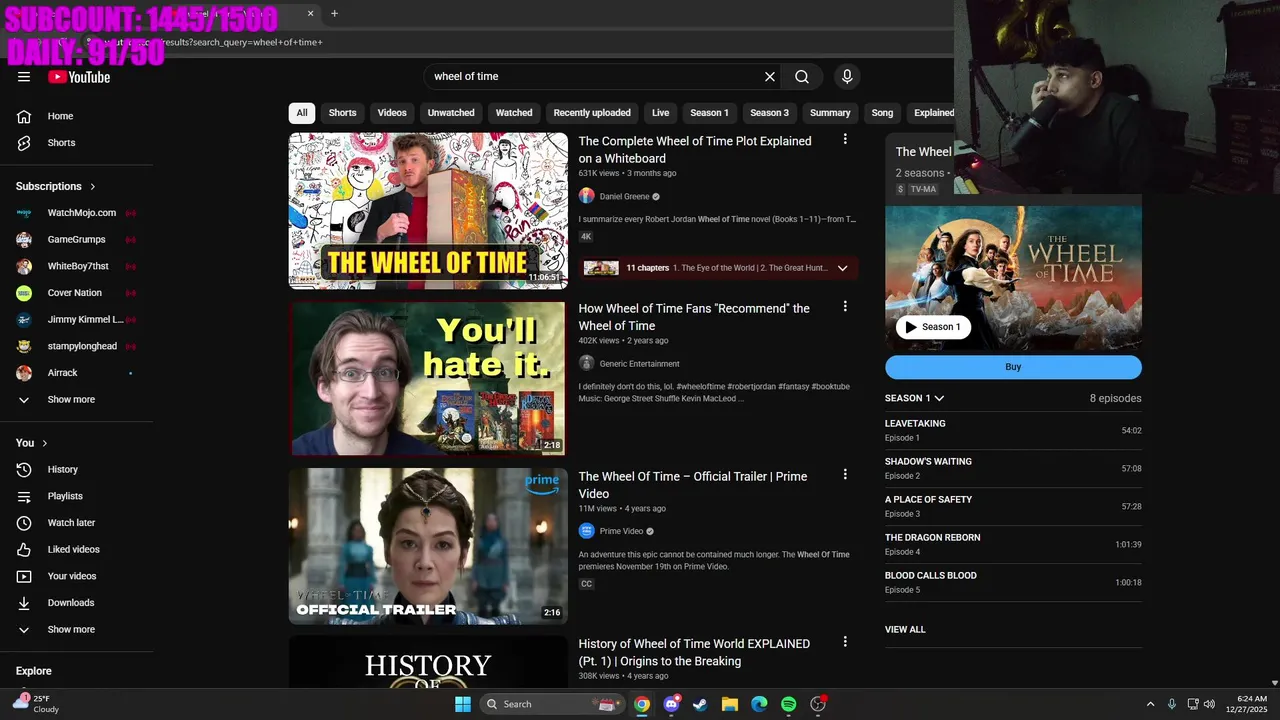Show hidden system tray icons
Image resolution: width=1280 pixels, height=720 pixels.
point(1150,704)
